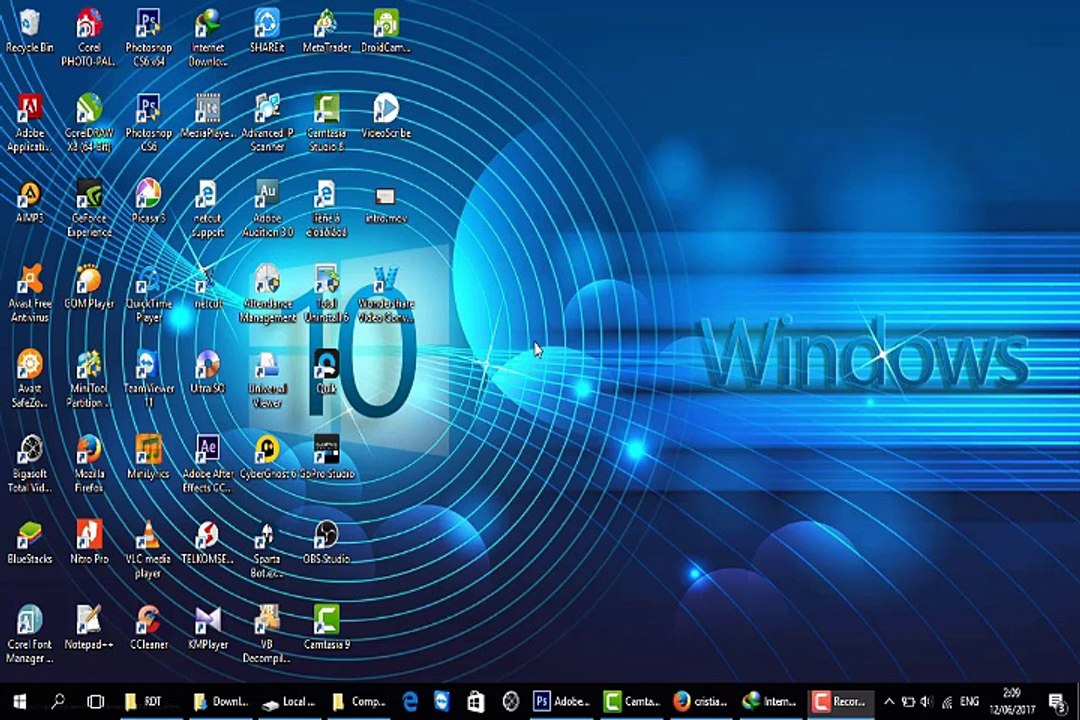Click the Picasa 3 desktop icon
The image size is (1080, 720).
tap(148, 201)
